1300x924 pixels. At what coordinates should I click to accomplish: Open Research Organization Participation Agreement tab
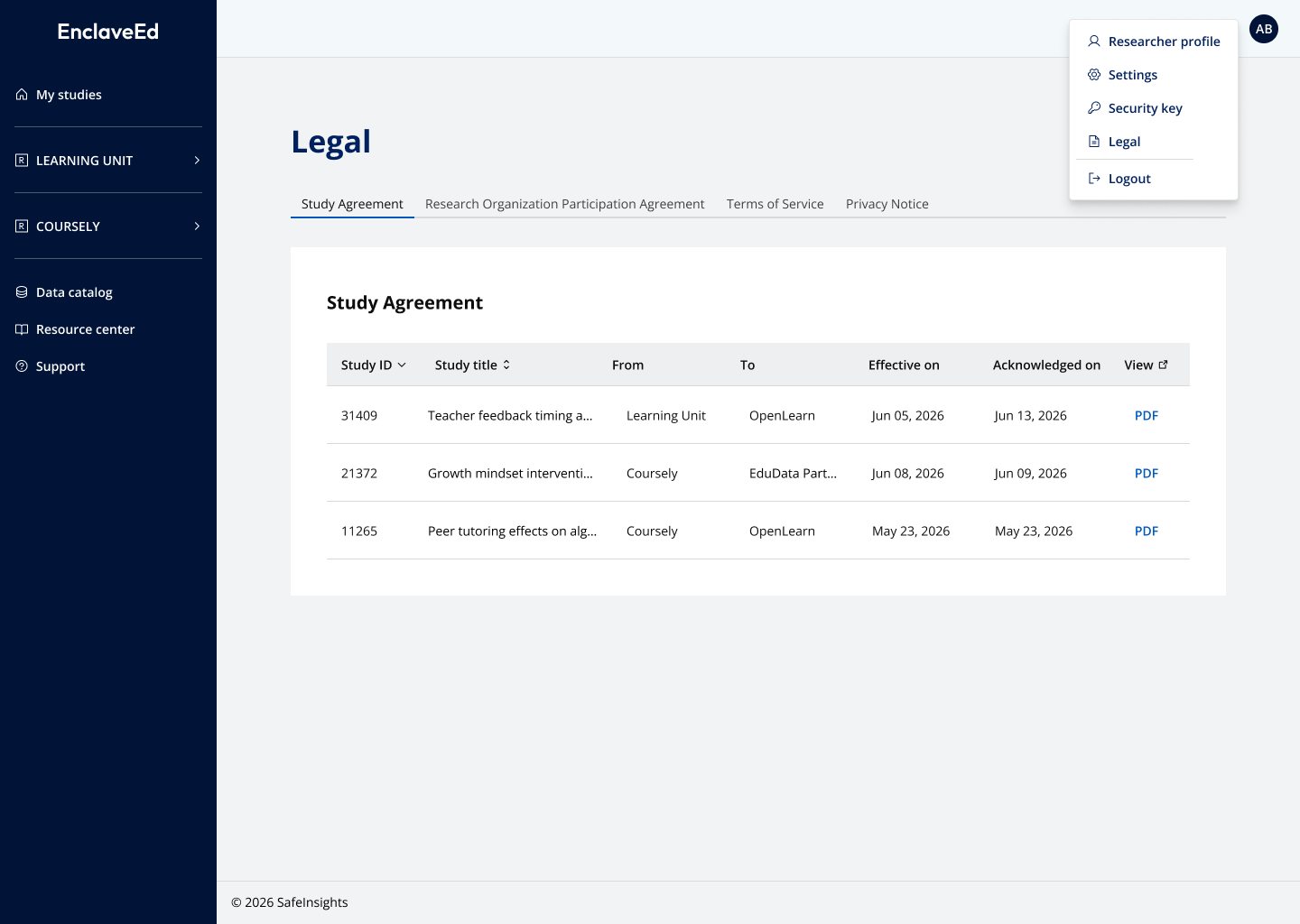pos(564,204)
